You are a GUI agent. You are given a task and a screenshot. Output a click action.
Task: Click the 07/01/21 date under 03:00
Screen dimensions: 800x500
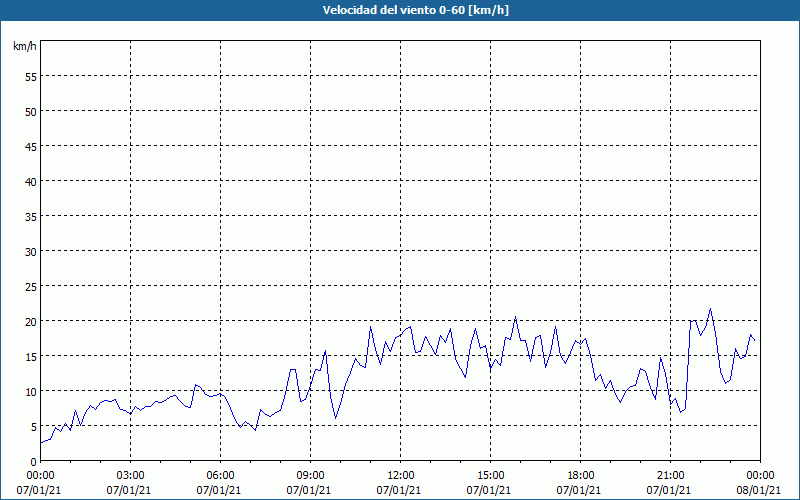(x=129, y=490)
